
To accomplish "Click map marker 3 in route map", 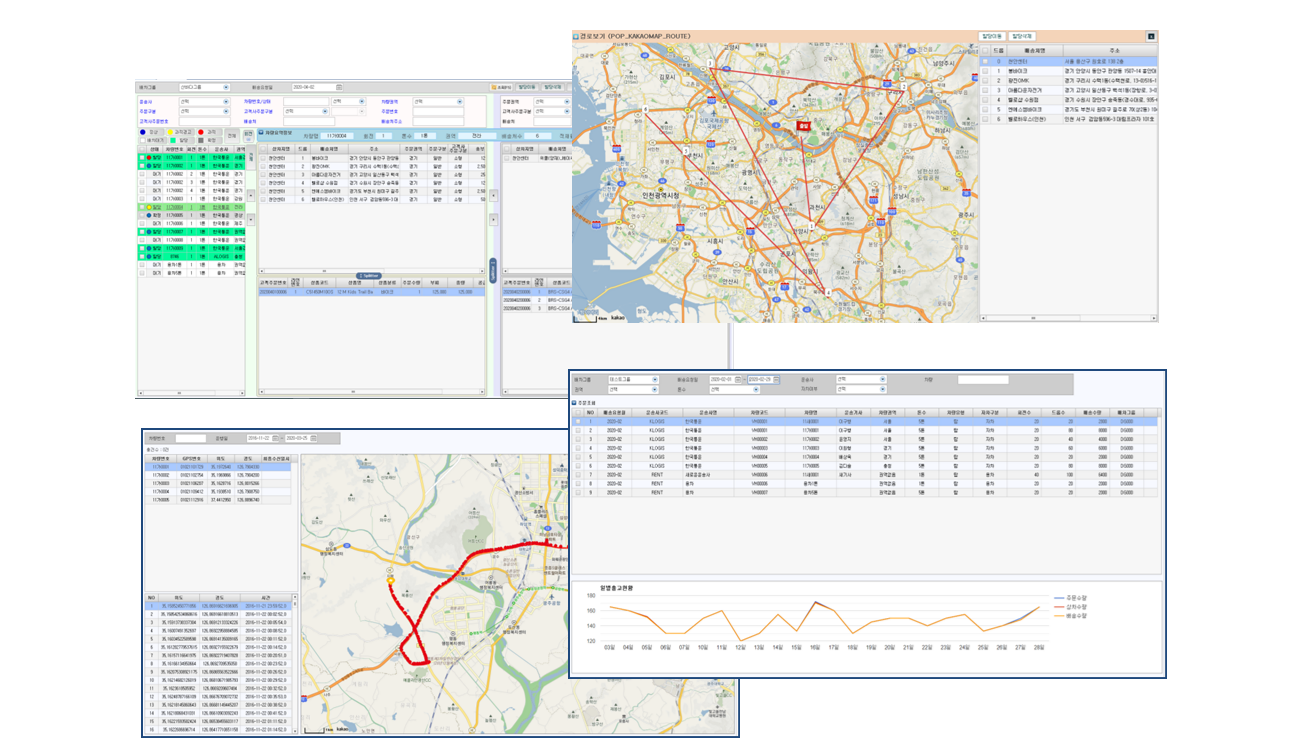I will point(710,63).
